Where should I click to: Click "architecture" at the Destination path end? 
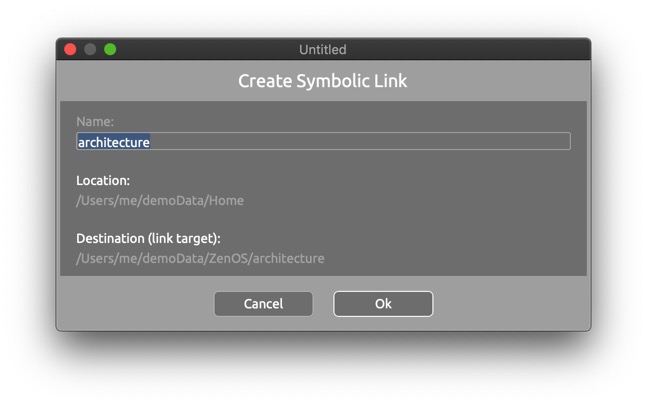point(288,258)
